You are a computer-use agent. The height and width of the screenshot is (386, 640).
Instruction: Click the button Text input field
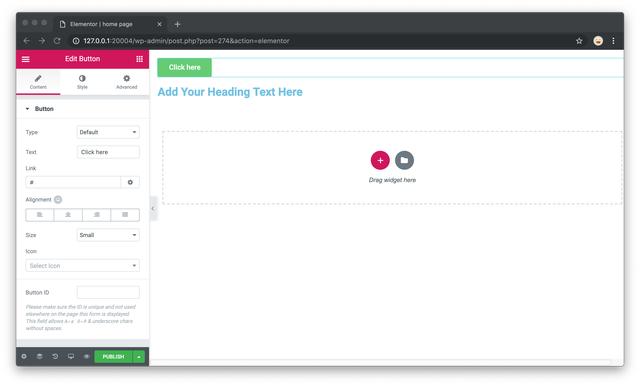coord(108,152)
